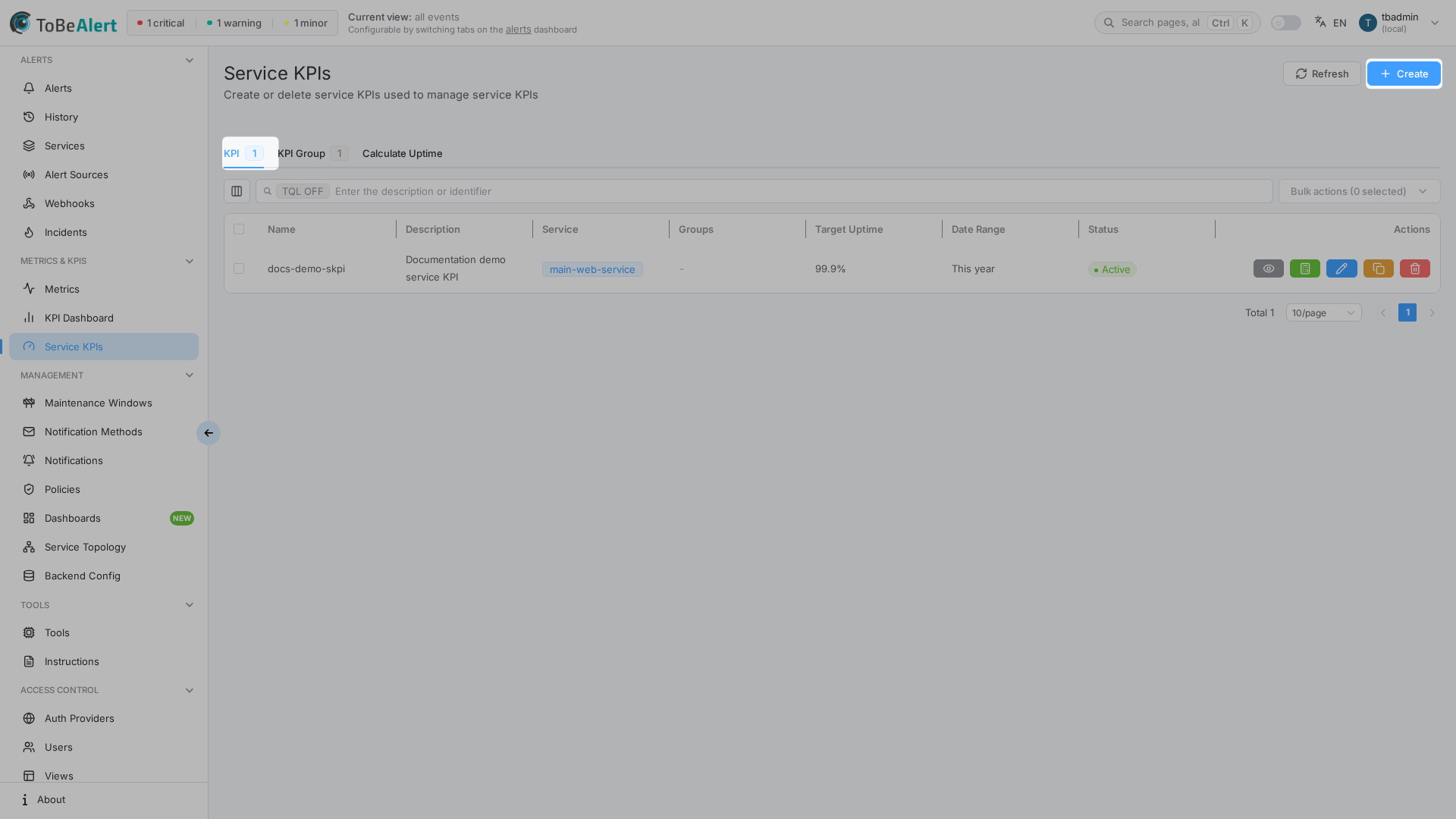Collapse the MANAGEMENT sidebar section

tap(190, 375)
